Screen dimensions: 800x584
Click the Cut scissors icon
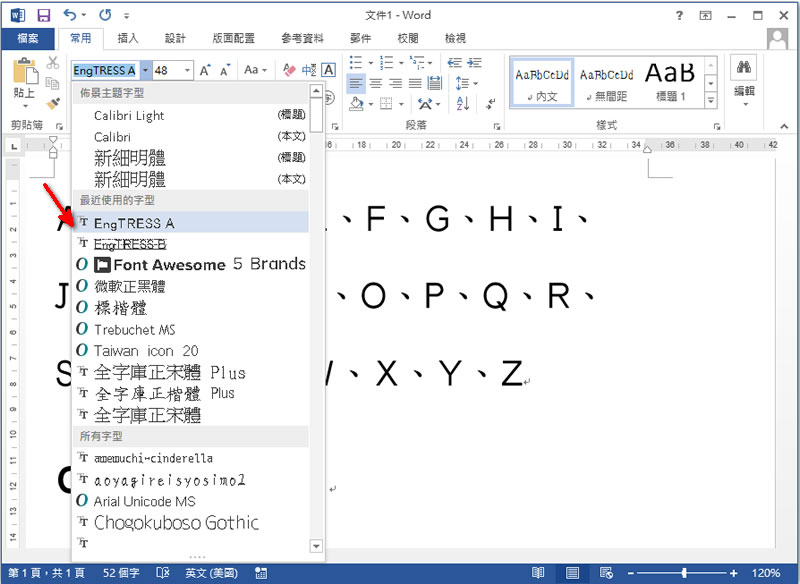53,63
